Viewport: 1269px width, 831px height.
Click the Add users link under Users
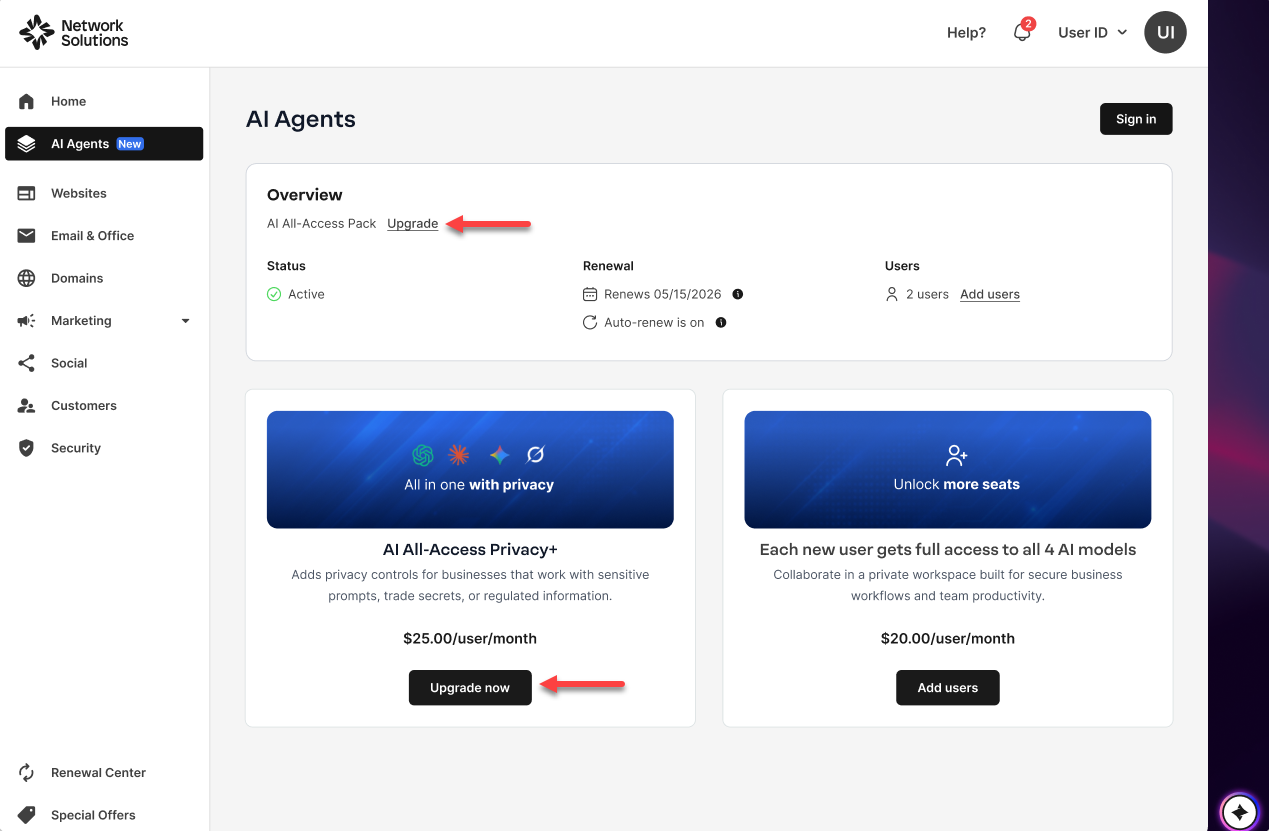point(990,294)
